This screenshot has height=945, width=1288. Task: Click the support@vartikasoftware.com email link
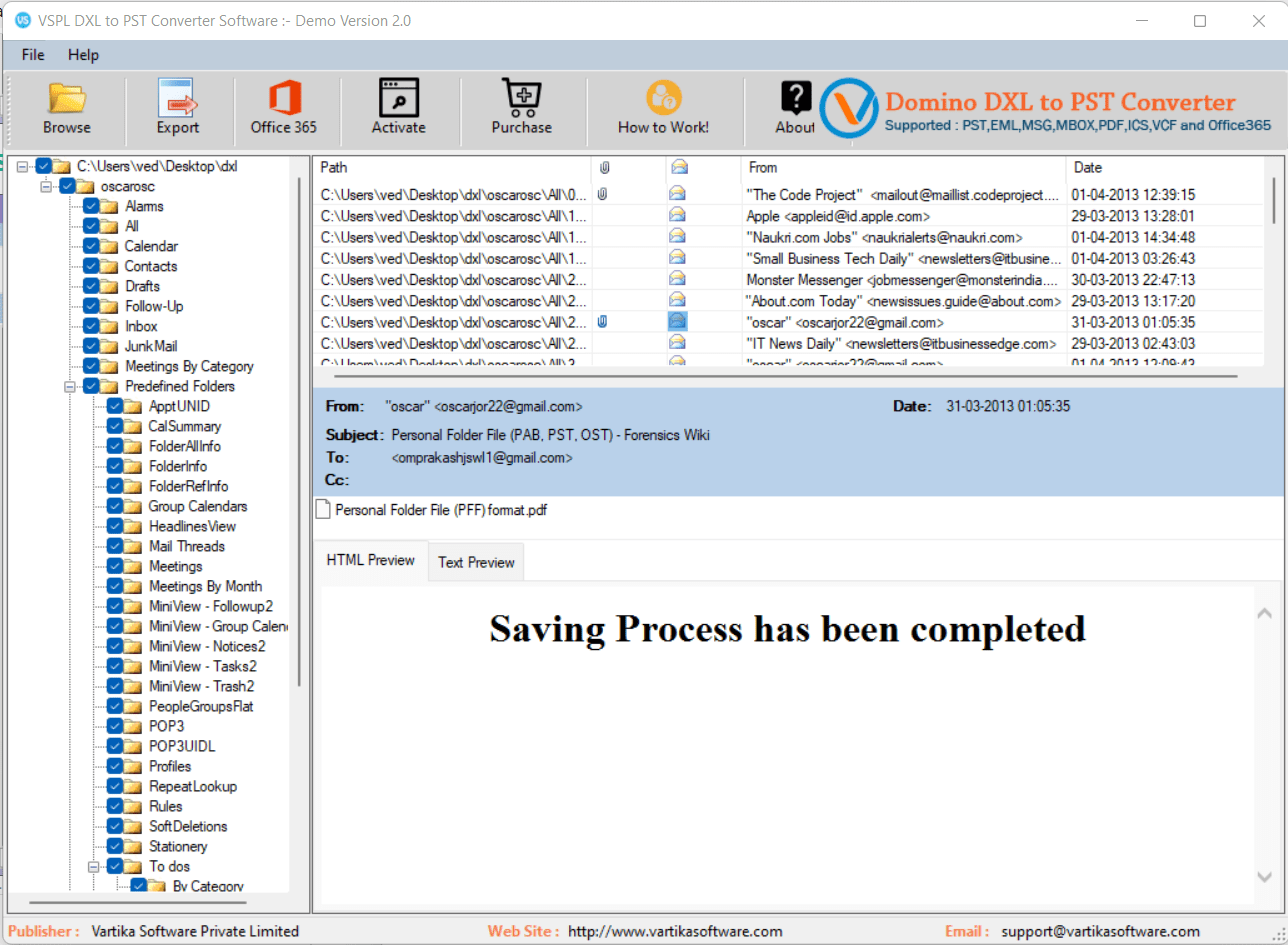coord(1100,931)
